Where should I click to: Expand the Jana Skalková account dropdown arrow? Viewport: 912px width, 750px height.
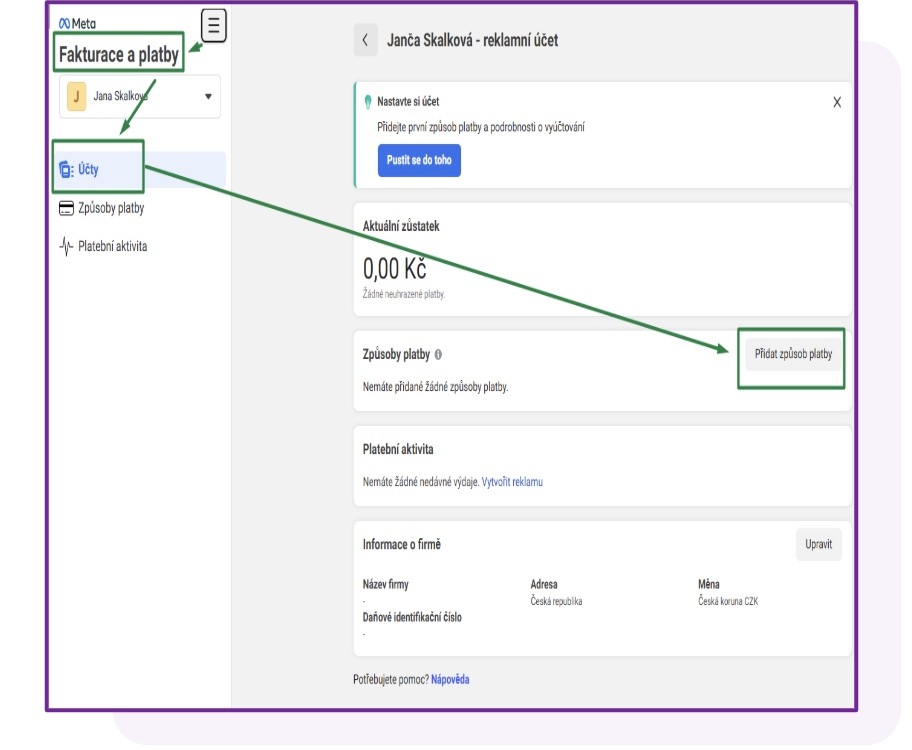(208, 97)
